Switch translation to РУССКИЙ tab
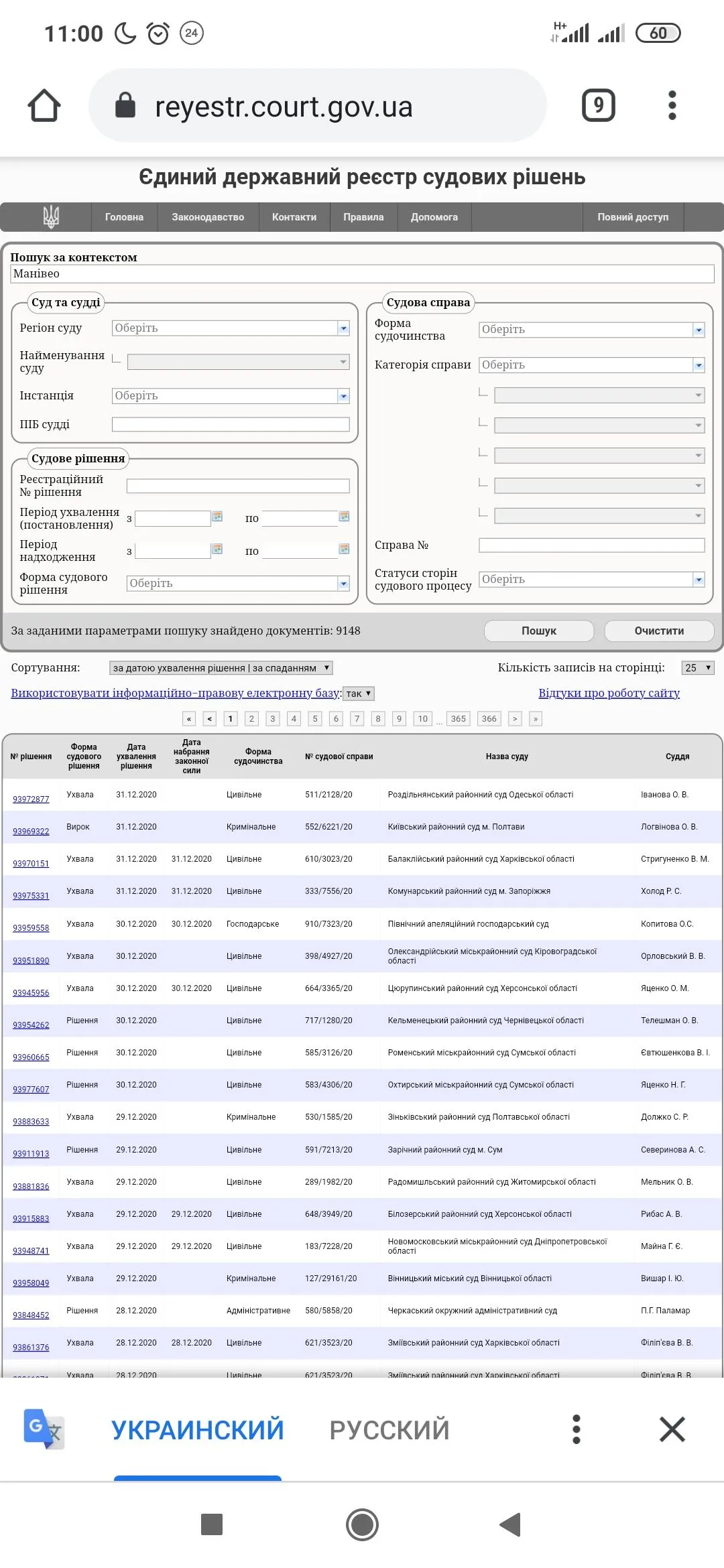Viewport: 724px width, 1568px height. point(389,1429)
